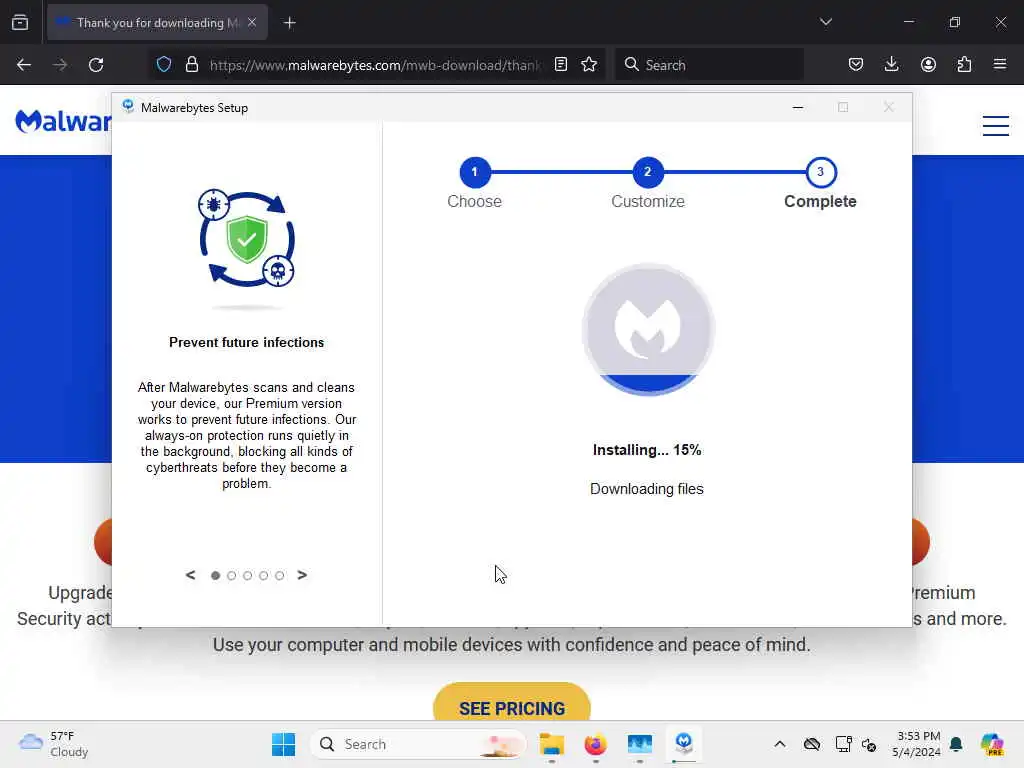Image resolution: width=1024 pixels, height=768 pixels.
Task: Click the Firefox forward arrow button
Action: coord(60,65)
